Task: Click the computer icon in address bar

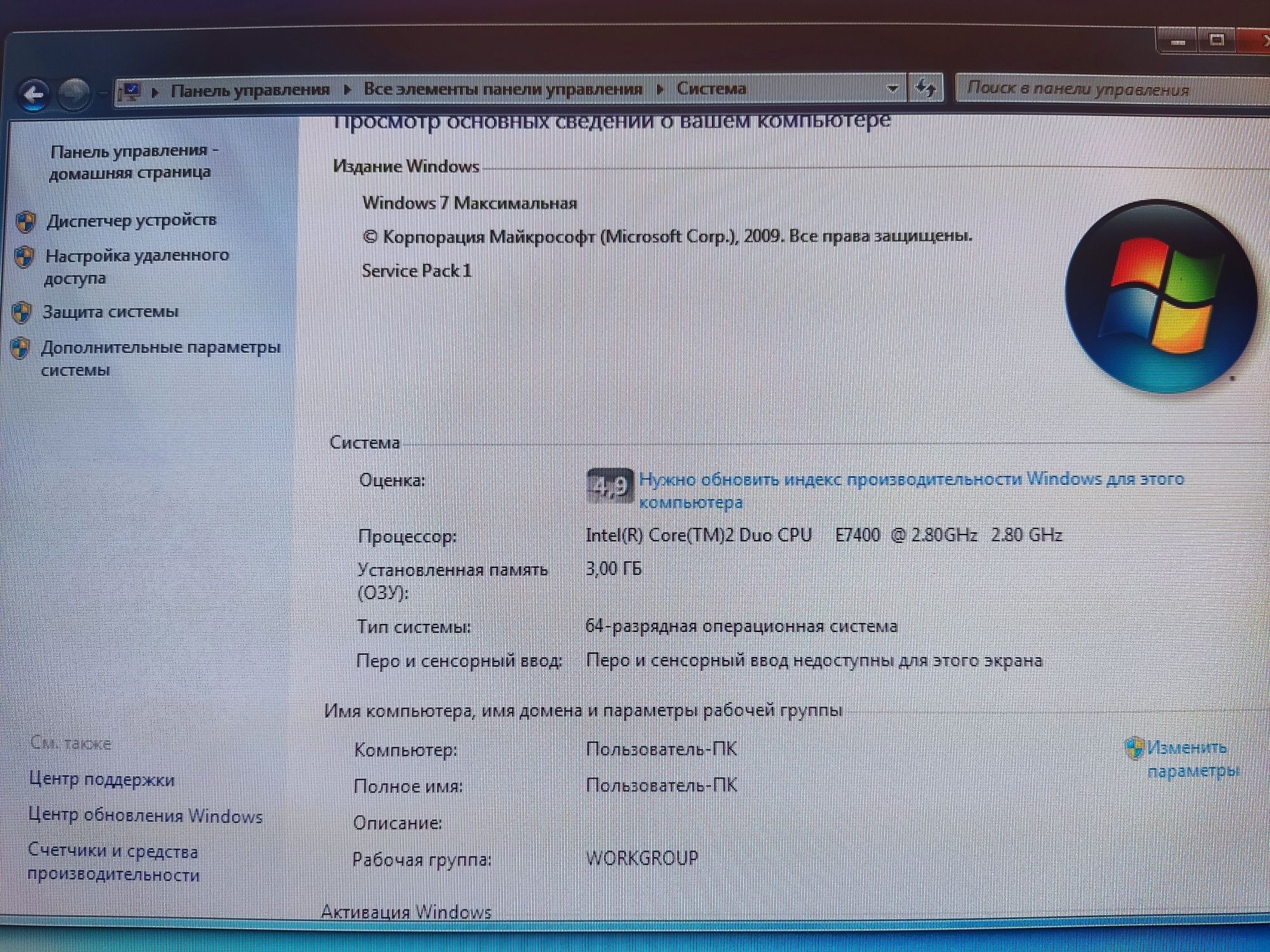Action: 130,93
